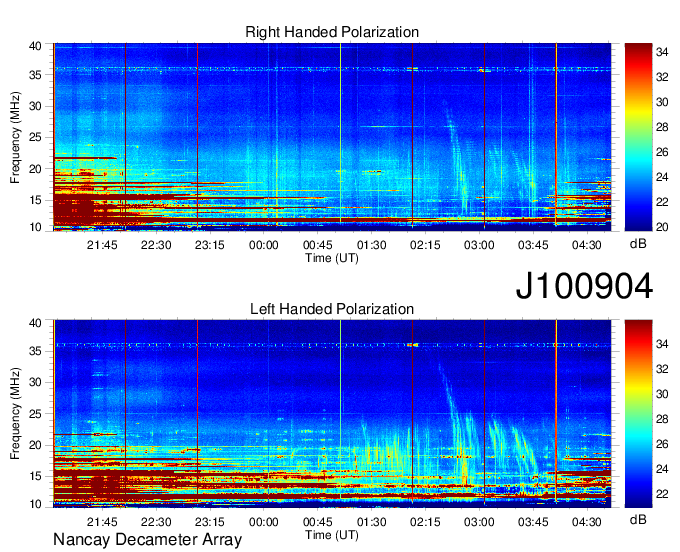Click 35 MHz tick on Left Handed plot
The height and width of the screenshot is (552, 680).
tap(35, 351)
